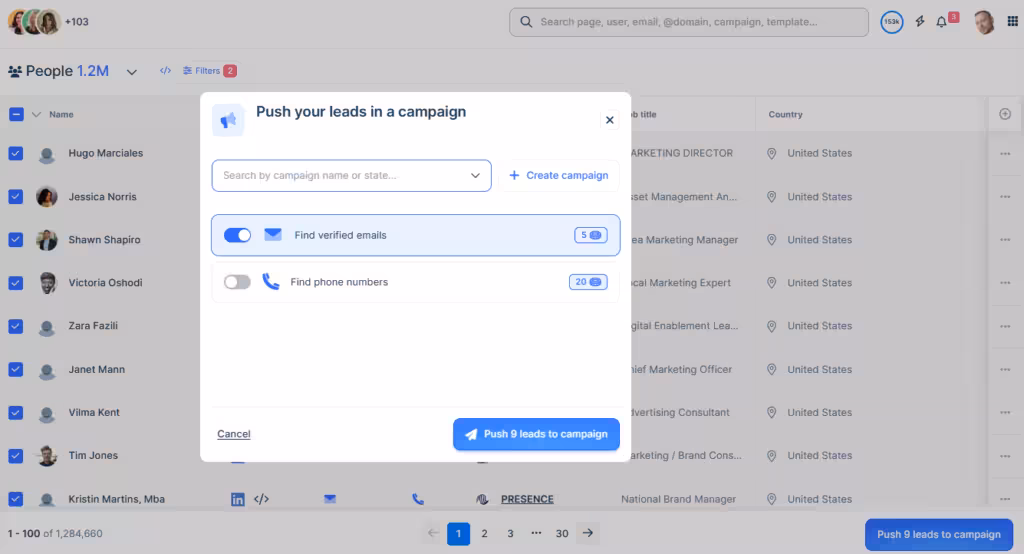
Task: Enable the Find phone numbers toggle
Action: pos(237,282)
